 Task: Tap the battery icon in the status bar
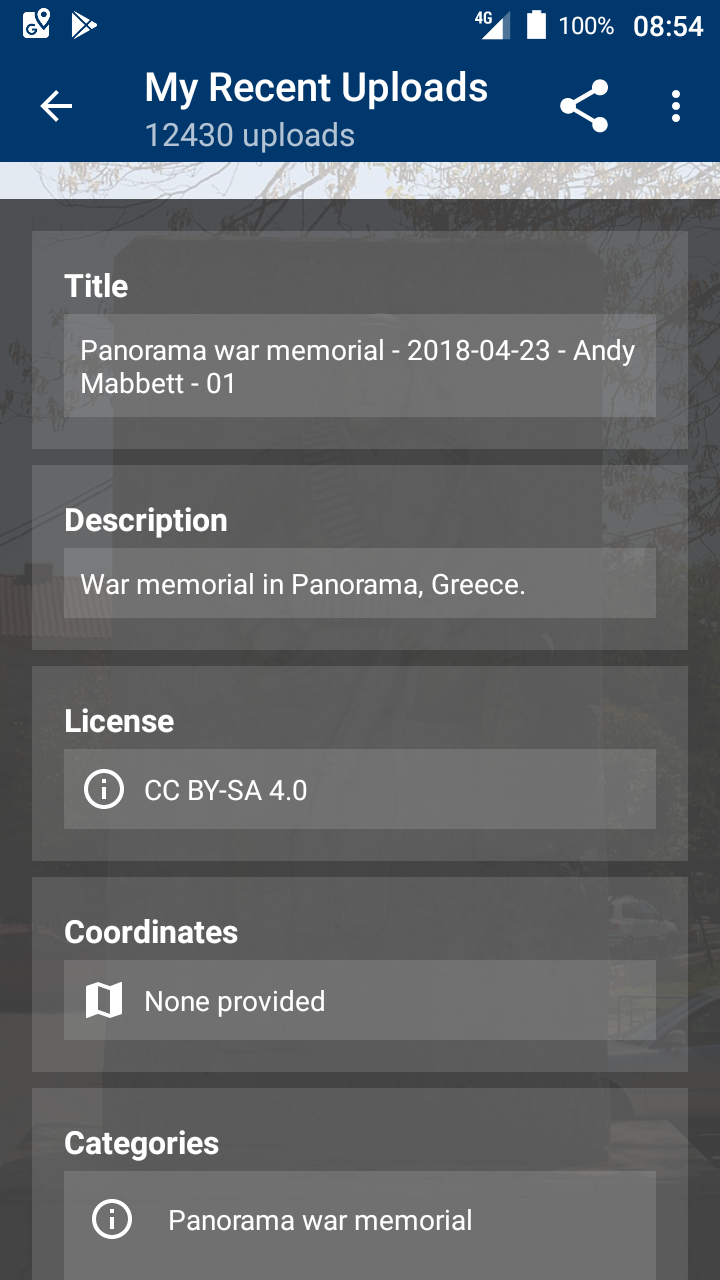tap(536, 25)
